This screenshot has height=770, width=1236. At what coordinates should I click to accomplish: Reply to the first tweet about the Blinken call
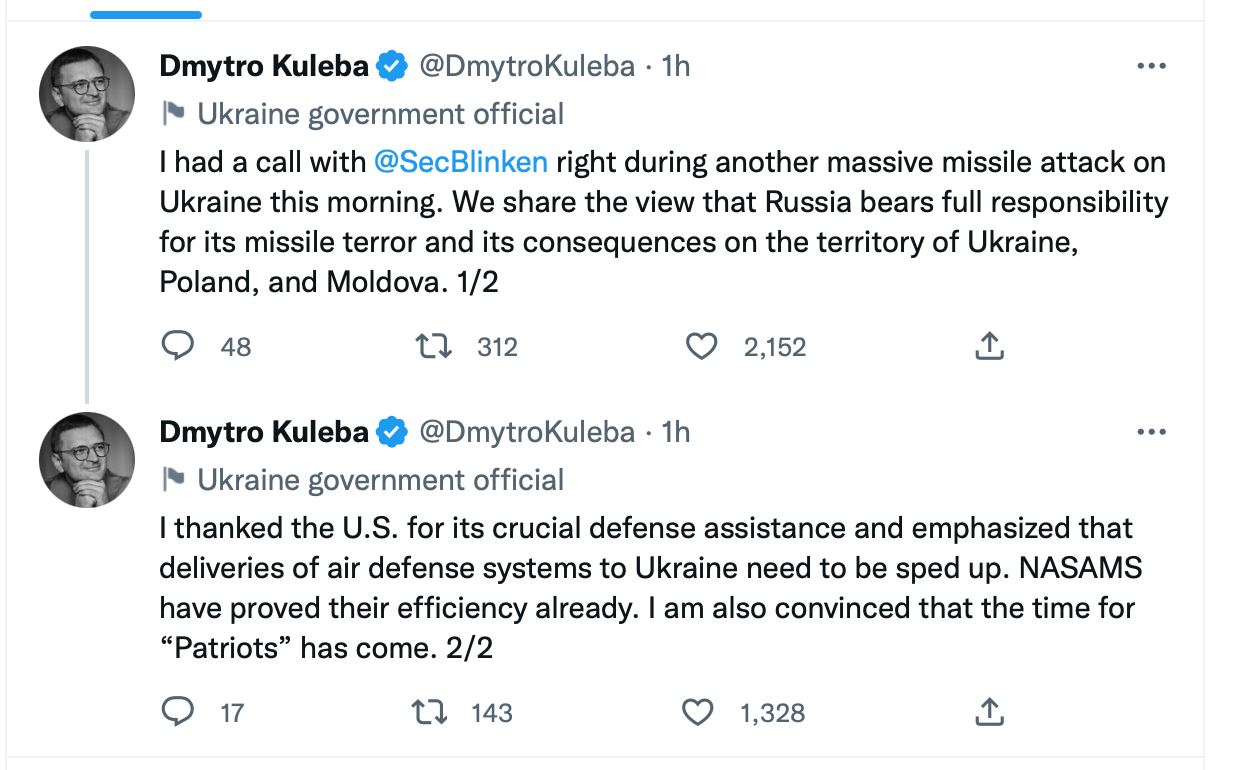pyautogui.click(x=178, y=346)
